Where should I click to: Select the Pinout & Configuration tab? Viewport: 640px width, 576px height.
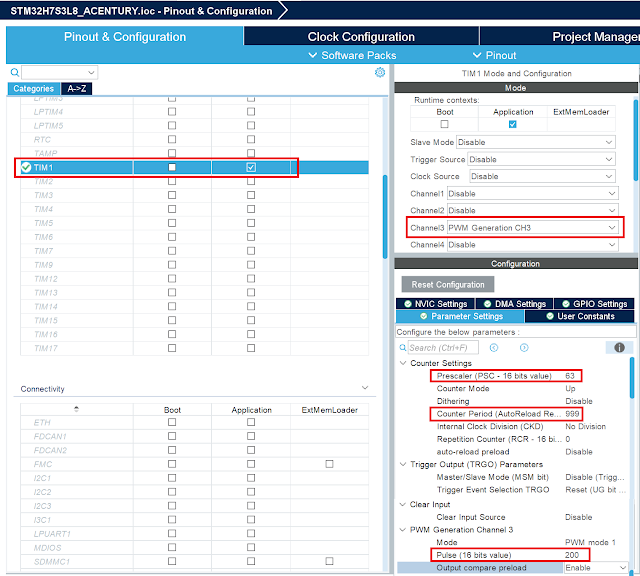click(x=125, y=37)
